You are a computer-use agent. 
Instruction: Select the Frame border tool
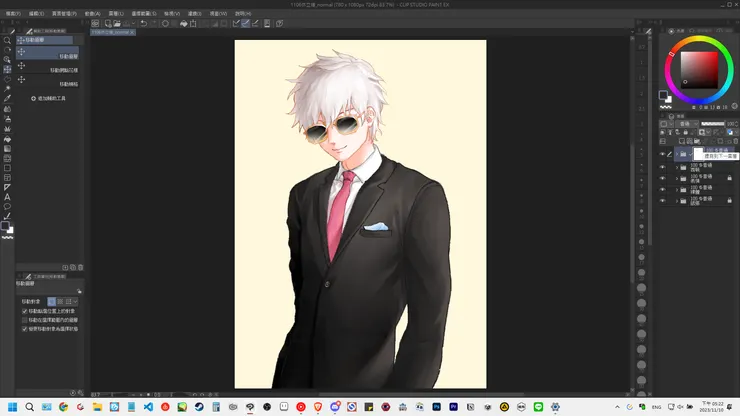(7, 178)
